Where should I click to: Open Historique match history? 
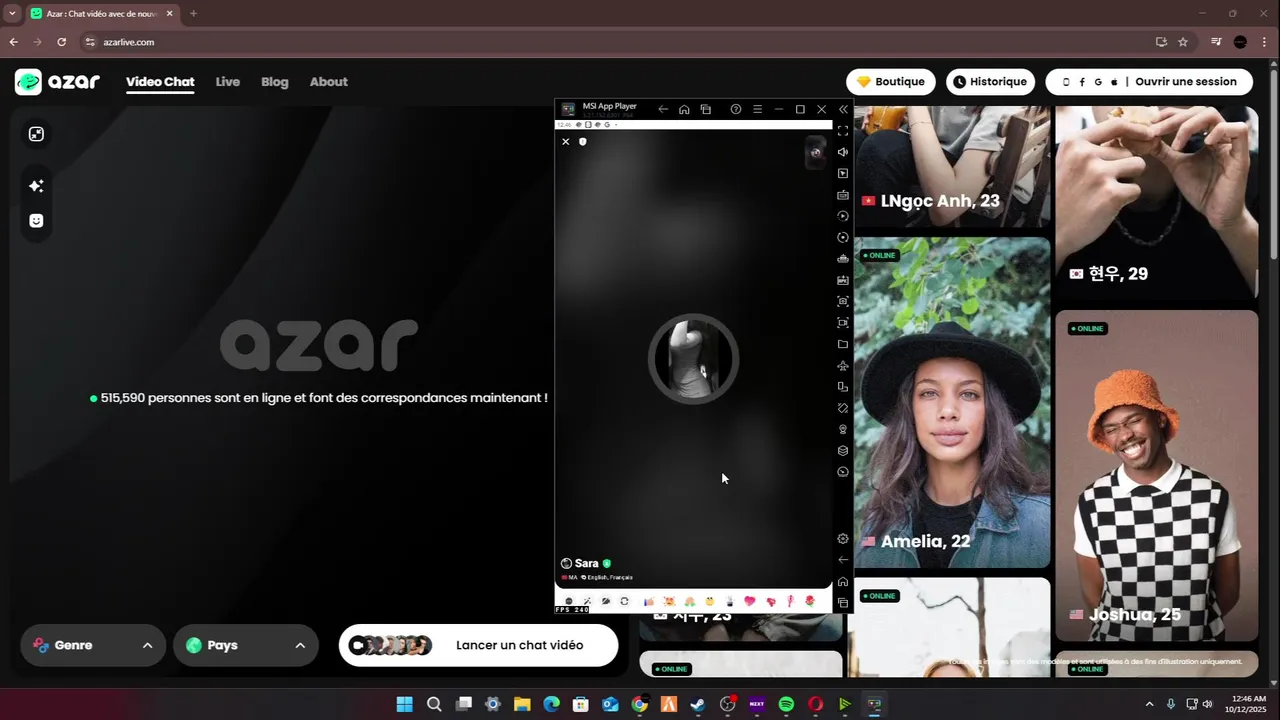pyautogui.click(x=990, y=82)
